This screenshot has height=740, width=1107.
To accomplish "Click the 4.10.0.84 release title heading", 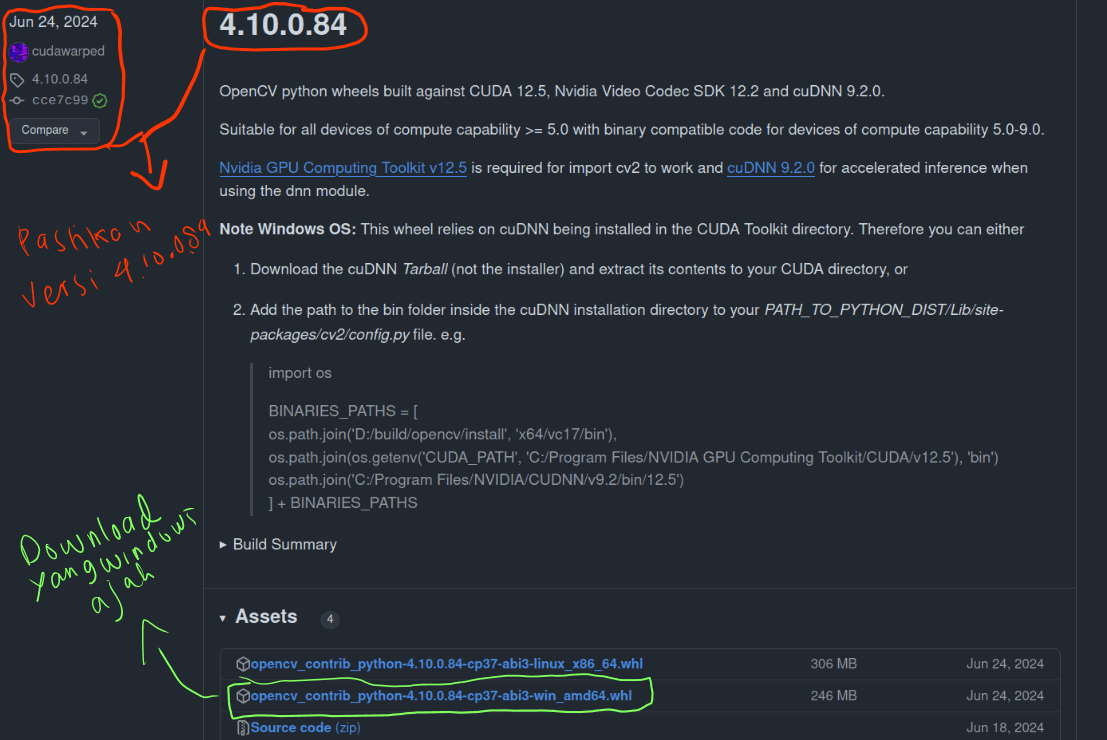I will coord(283,25).
